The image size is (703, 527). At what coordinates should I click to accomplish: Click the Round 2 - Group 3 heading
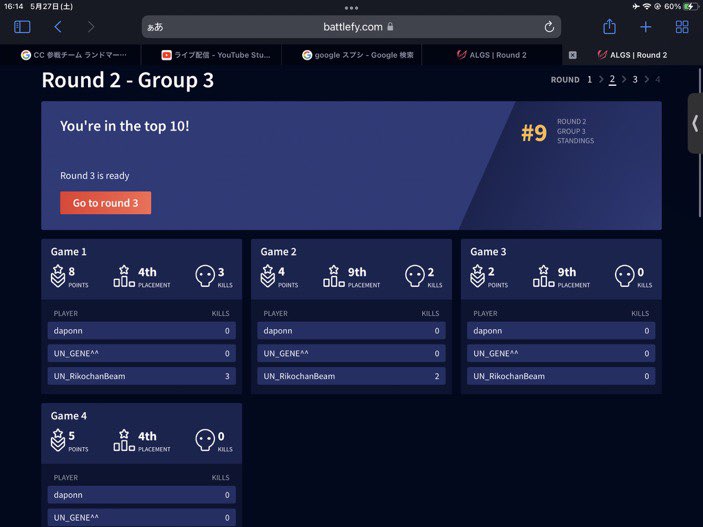[128, 80]
